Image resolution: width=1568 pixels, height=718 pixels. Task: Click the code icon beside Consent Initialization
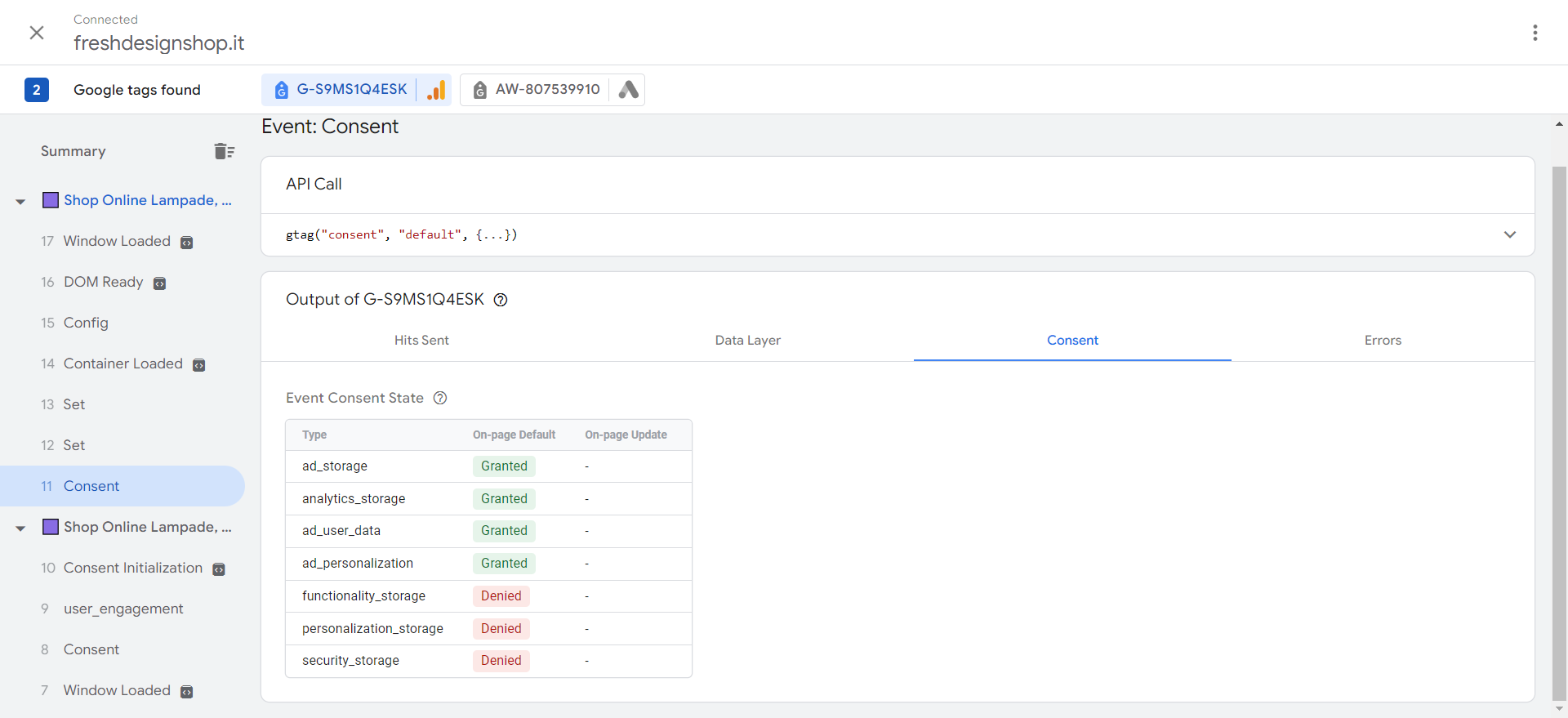pos(219,569)
